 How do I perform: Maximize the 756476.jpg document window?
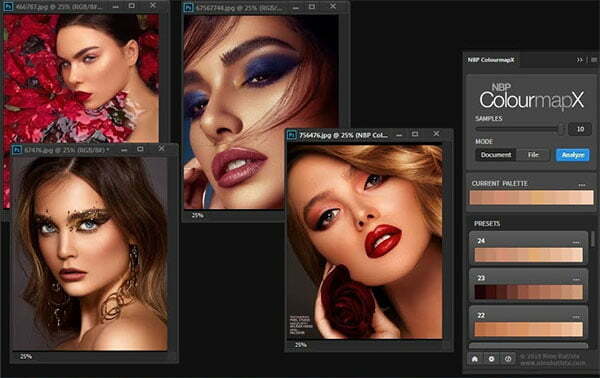point(415,134)
